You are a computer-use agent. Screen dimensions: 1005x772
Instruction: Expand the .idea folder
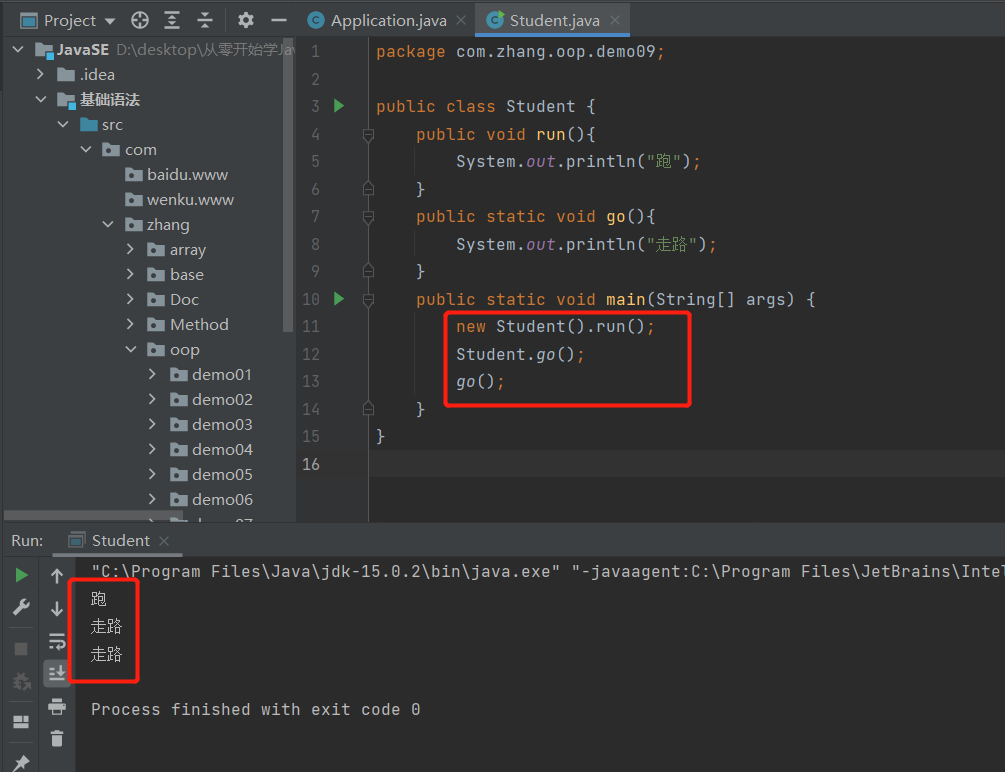pyautogui.click(x=40, y=74)
